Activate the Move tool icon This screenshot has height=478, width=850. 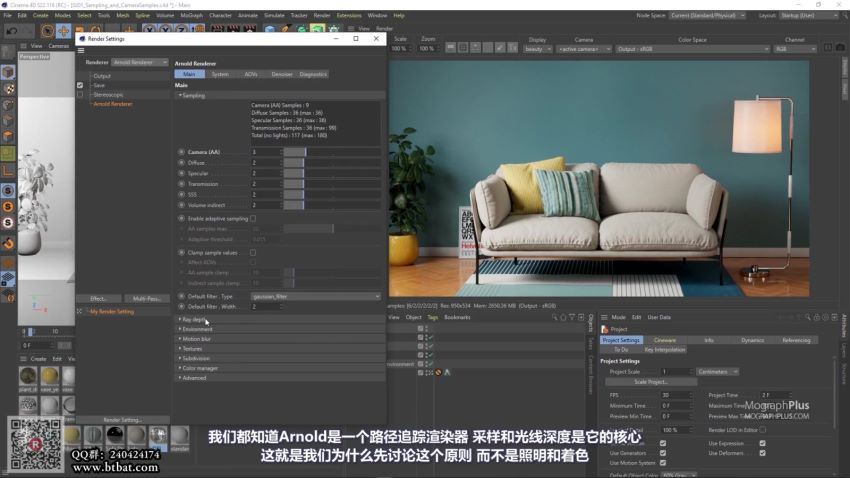click(x=63, y=31)
